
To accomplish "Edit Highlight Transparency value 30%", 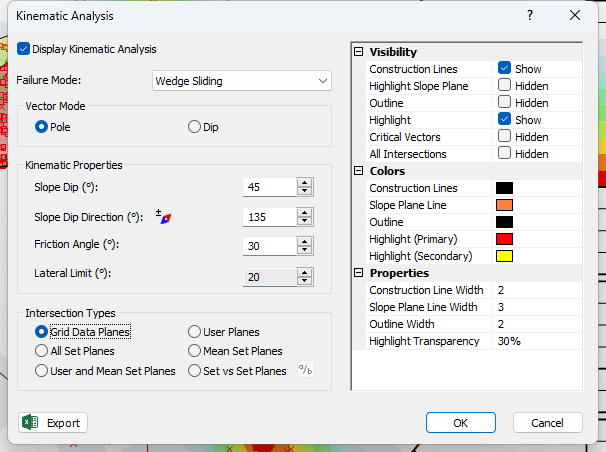I will [x=537, y=341].
